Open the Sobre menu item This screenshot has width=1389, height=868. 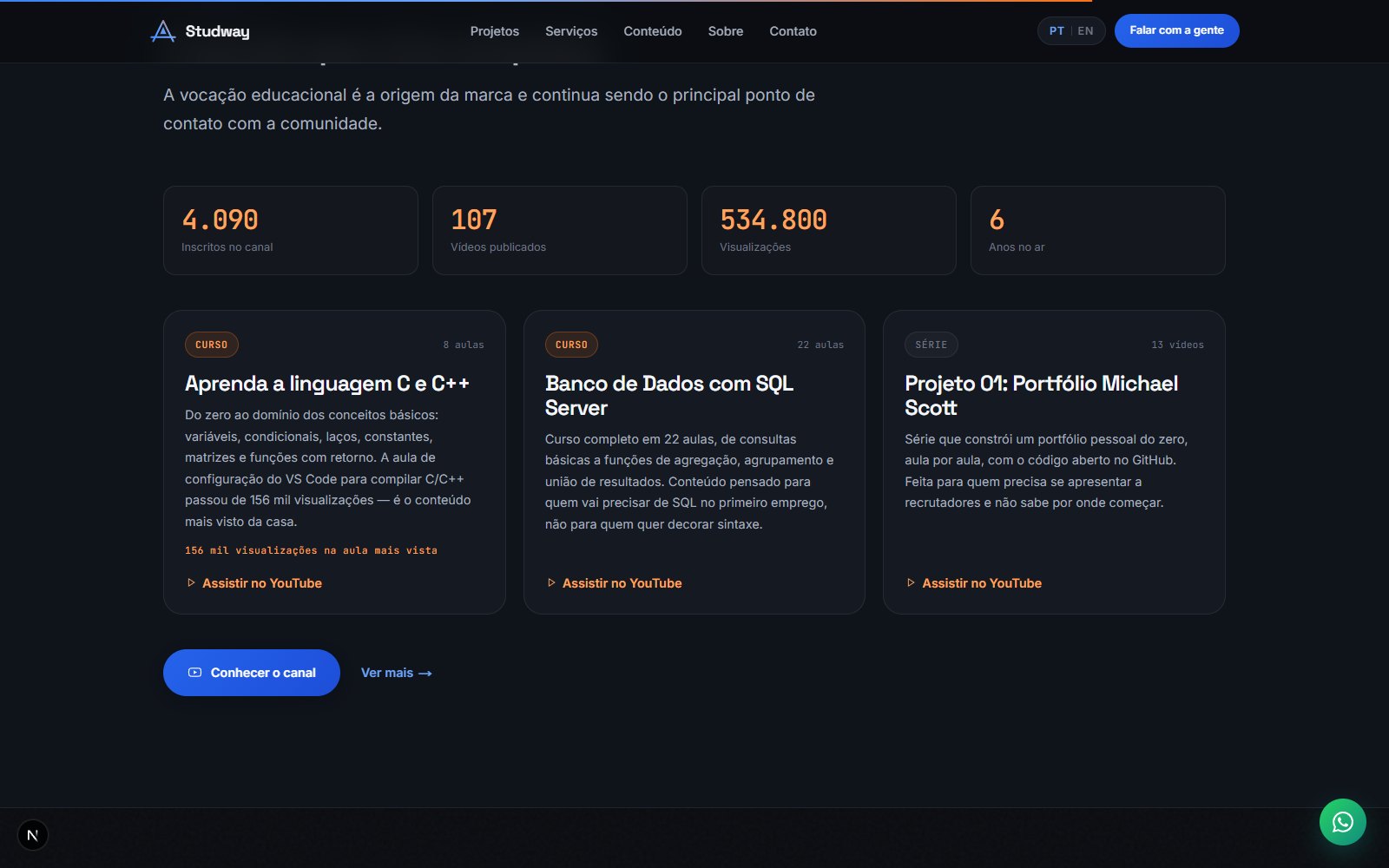(x=726, y=31)
